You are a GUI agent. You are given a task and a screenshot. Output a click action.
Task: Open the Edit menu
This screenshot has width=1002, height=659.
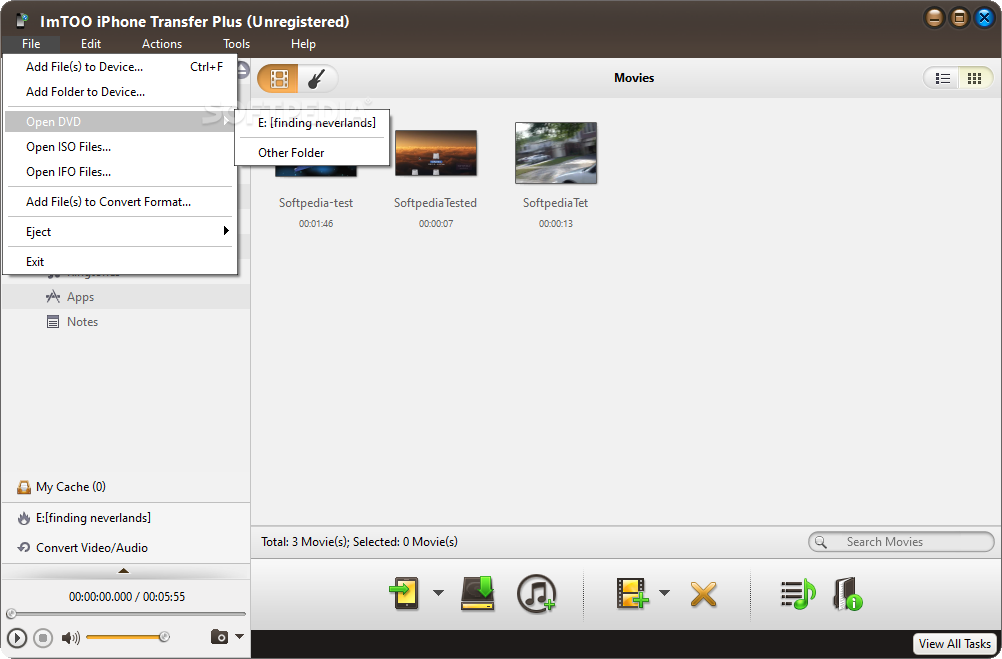(x=91, y=44)
